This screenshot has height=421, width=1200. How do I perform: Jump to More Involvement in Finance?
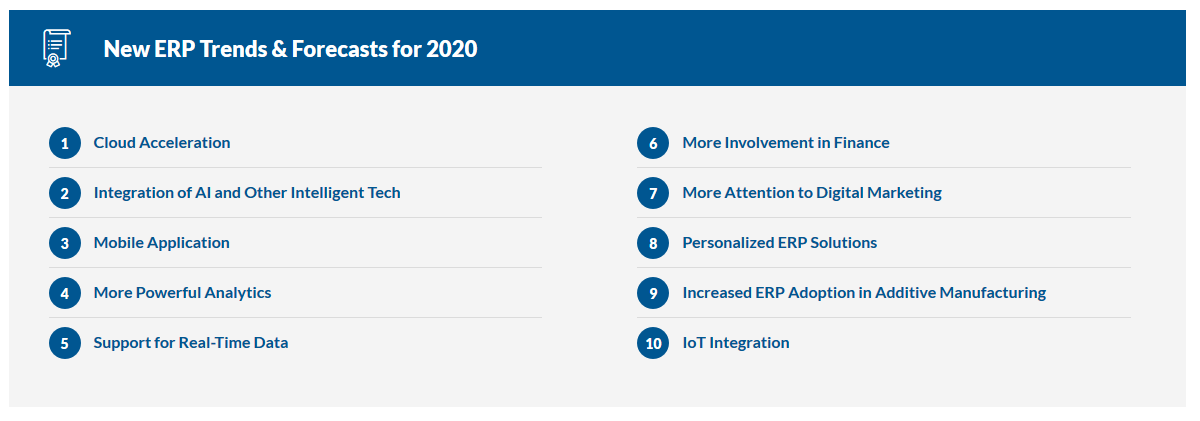pyautogui.click(x=786, y=143)
